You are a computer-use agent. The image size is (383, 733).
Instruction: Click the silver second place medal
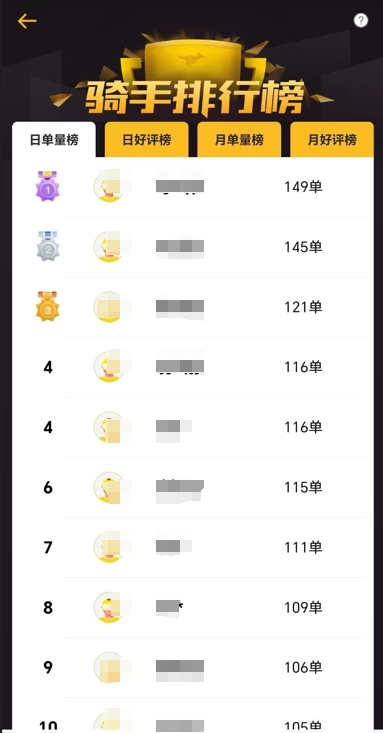[x=48, y=246]
